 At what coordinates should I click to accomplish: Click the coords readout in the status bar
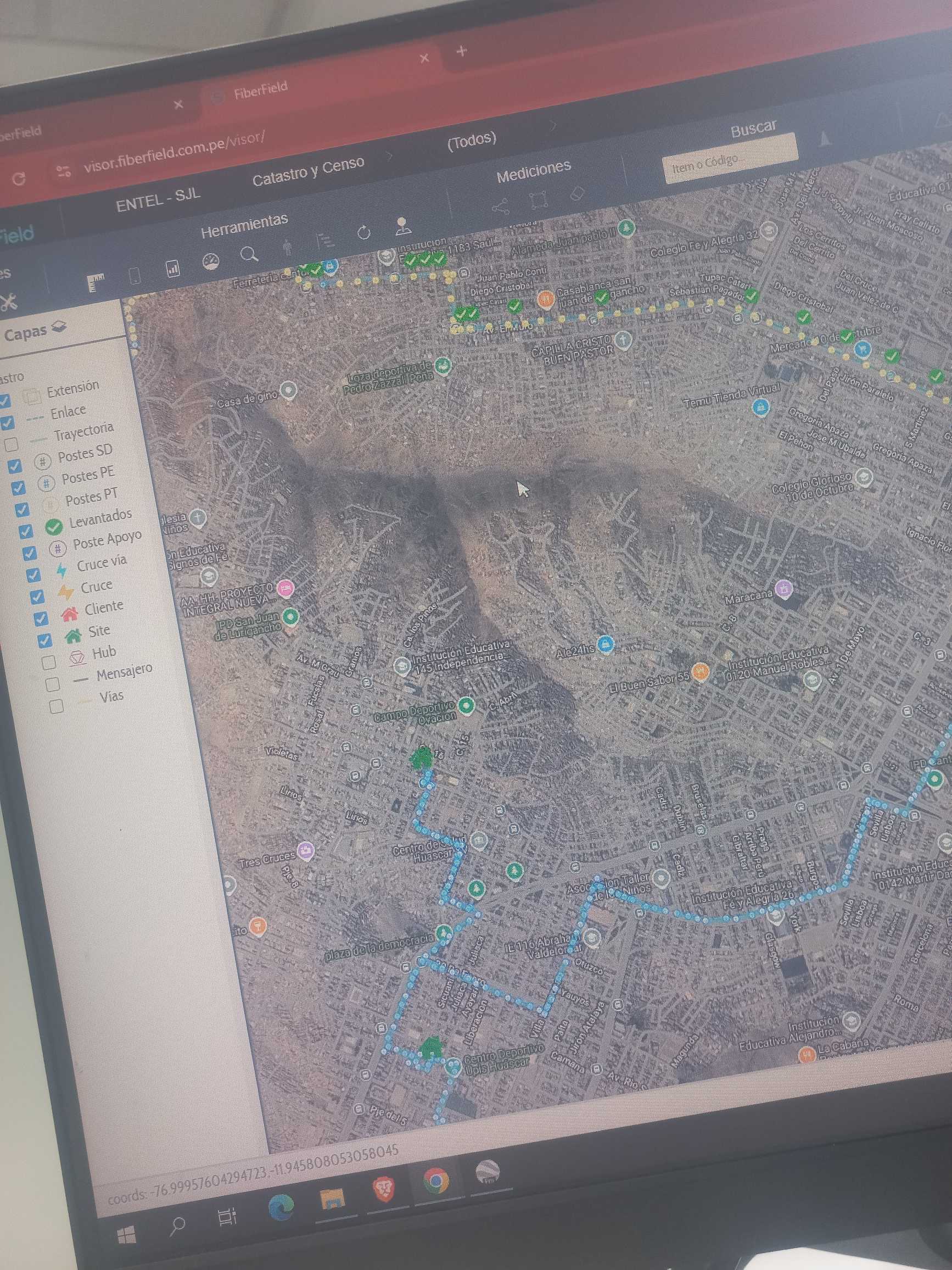(x=253, y=1173)
